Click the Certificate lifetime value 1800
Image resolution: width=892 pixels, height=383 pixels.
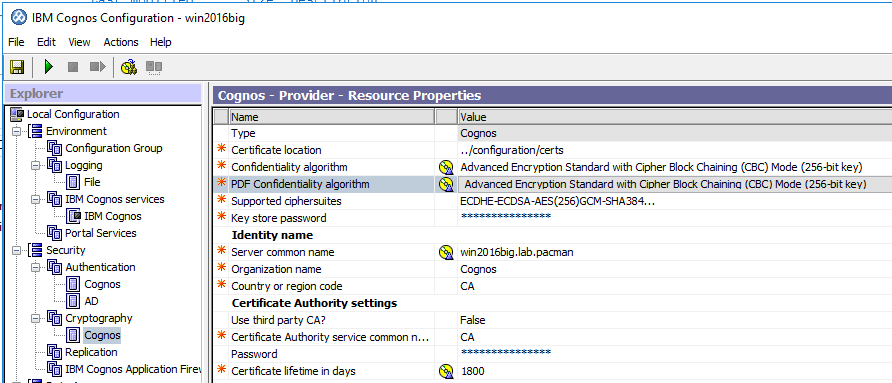pyautogui.click(x=472, y=372)
